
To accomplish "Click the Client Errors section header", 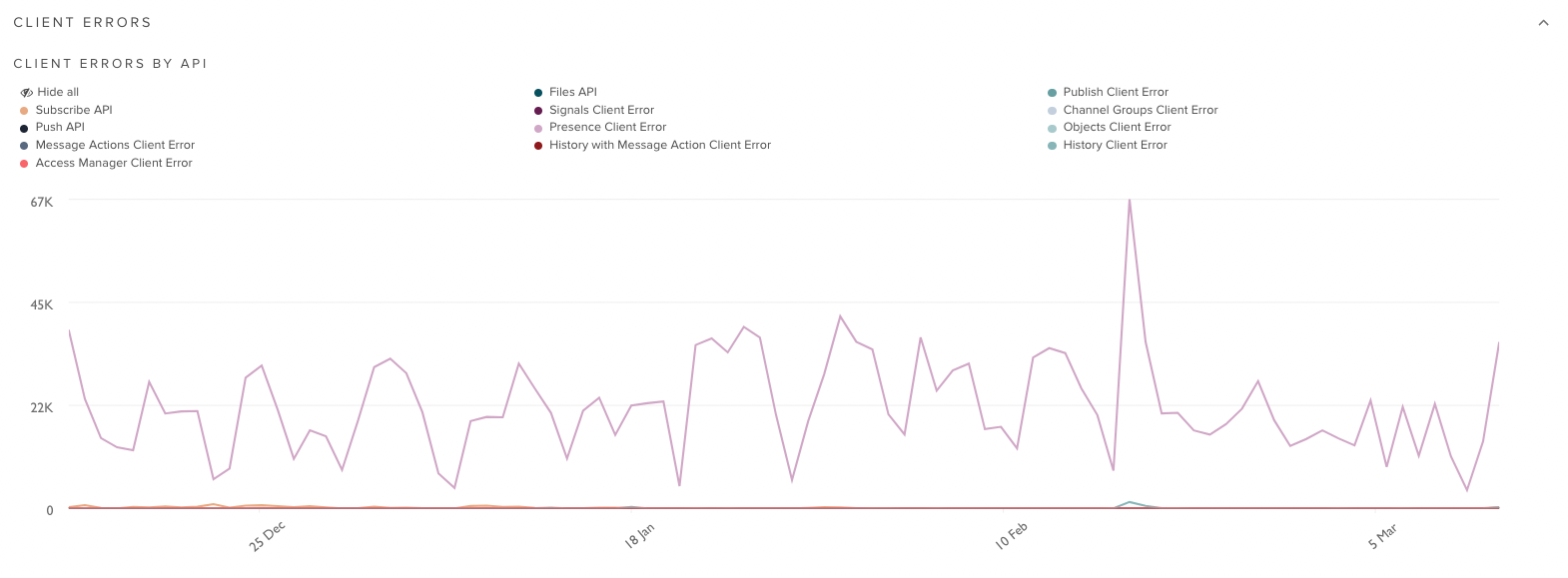I will point(82,22).
